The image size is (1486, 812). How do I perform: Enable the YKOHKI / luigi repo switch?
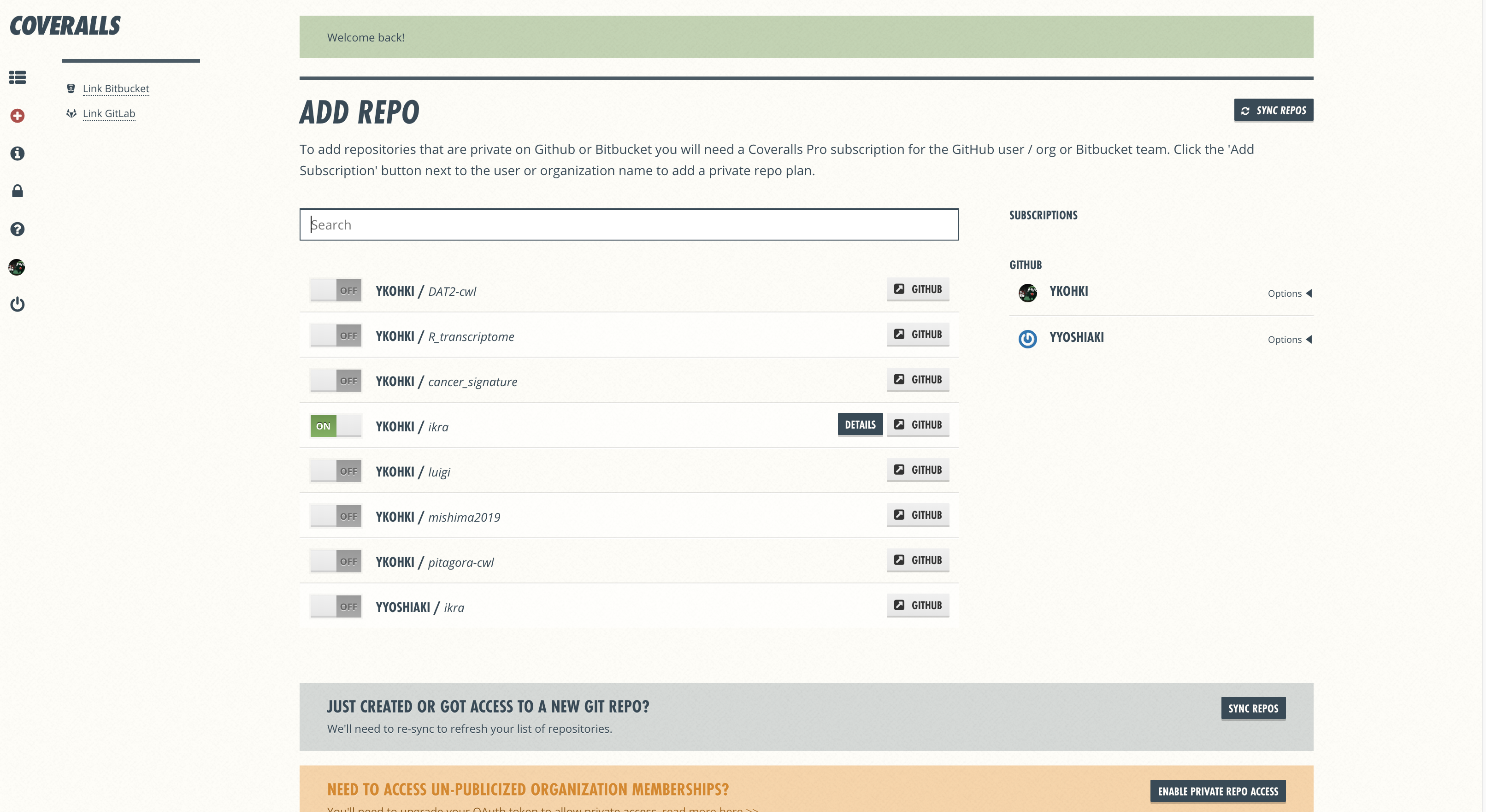336,471
